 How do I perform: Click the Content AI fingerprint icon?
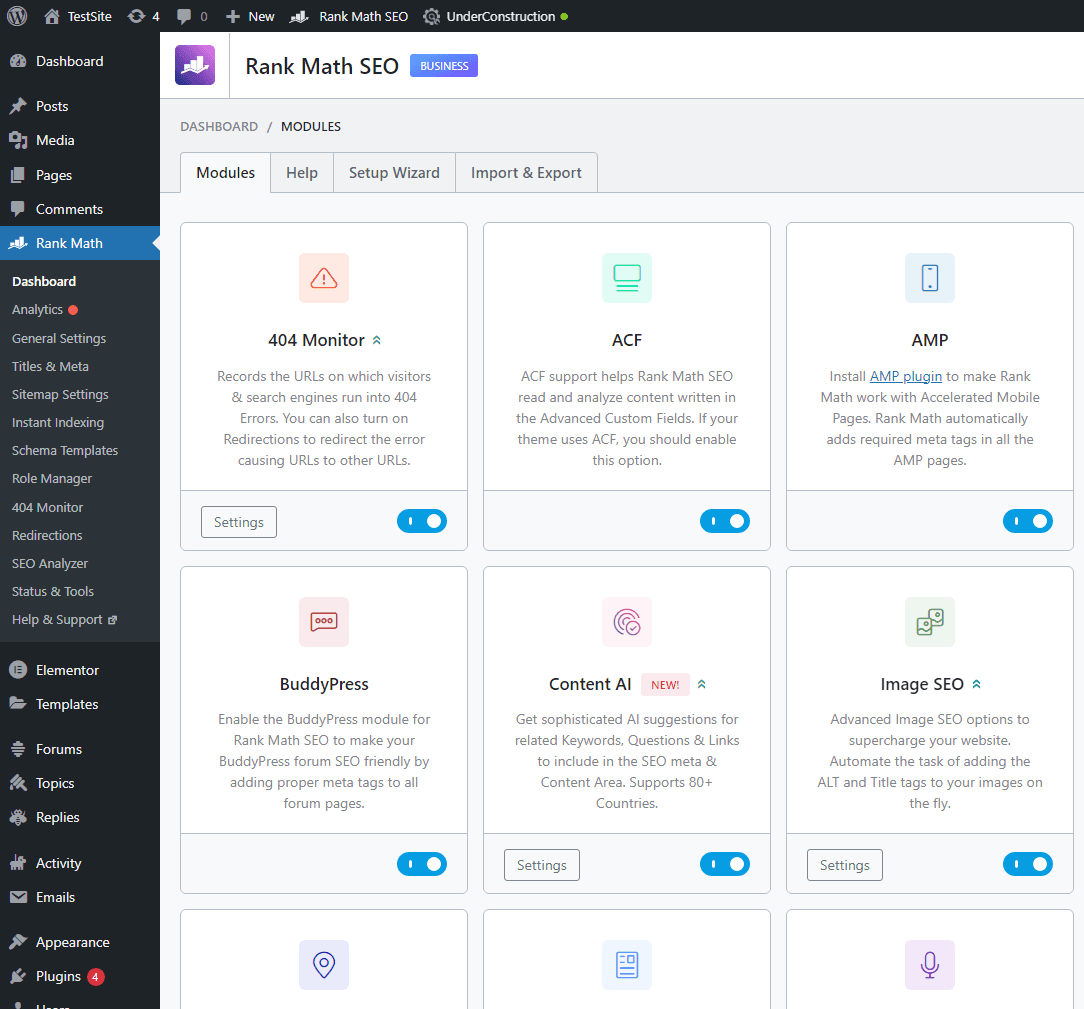627,621
